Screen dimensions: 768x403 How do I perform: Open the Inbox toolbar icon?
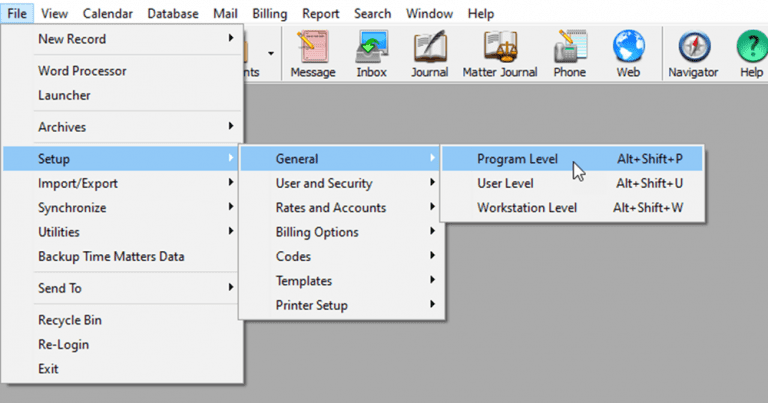pos(371,53)
